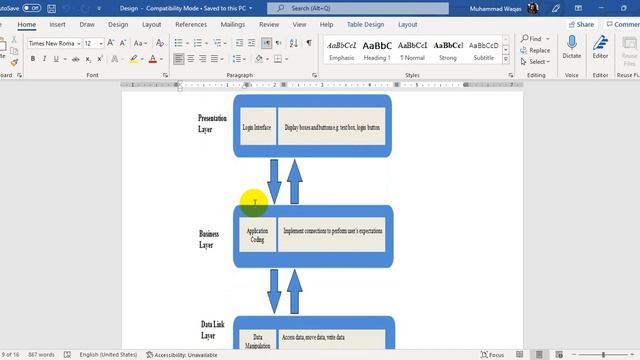Screen dimensions: 640x360
Task: Switch AutoSave toggle on
Action: [x=31, y=8]
